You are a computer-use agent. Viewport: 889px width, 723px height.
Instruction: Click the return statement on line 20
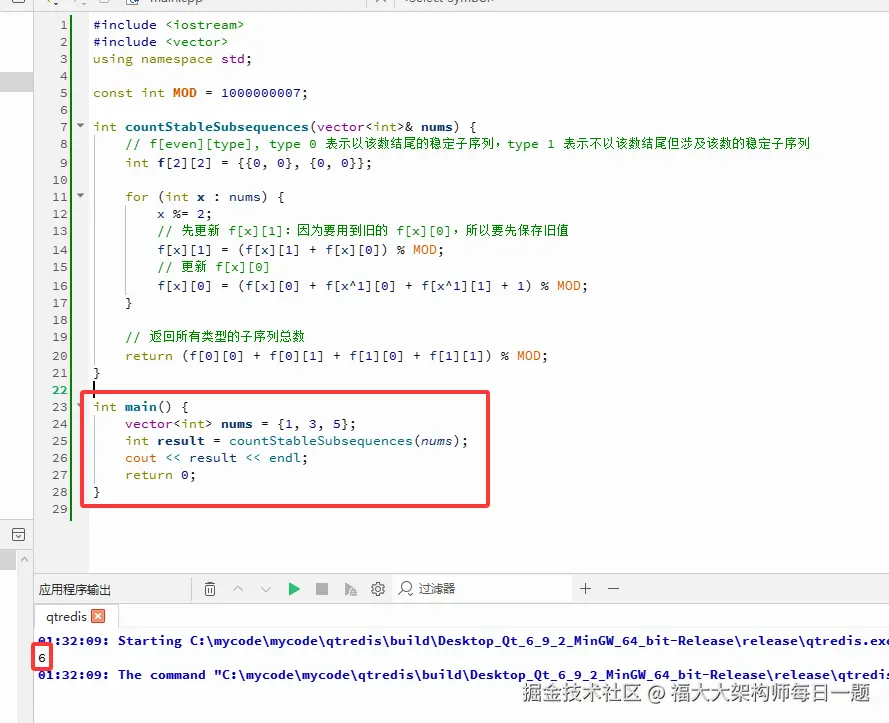336,356
